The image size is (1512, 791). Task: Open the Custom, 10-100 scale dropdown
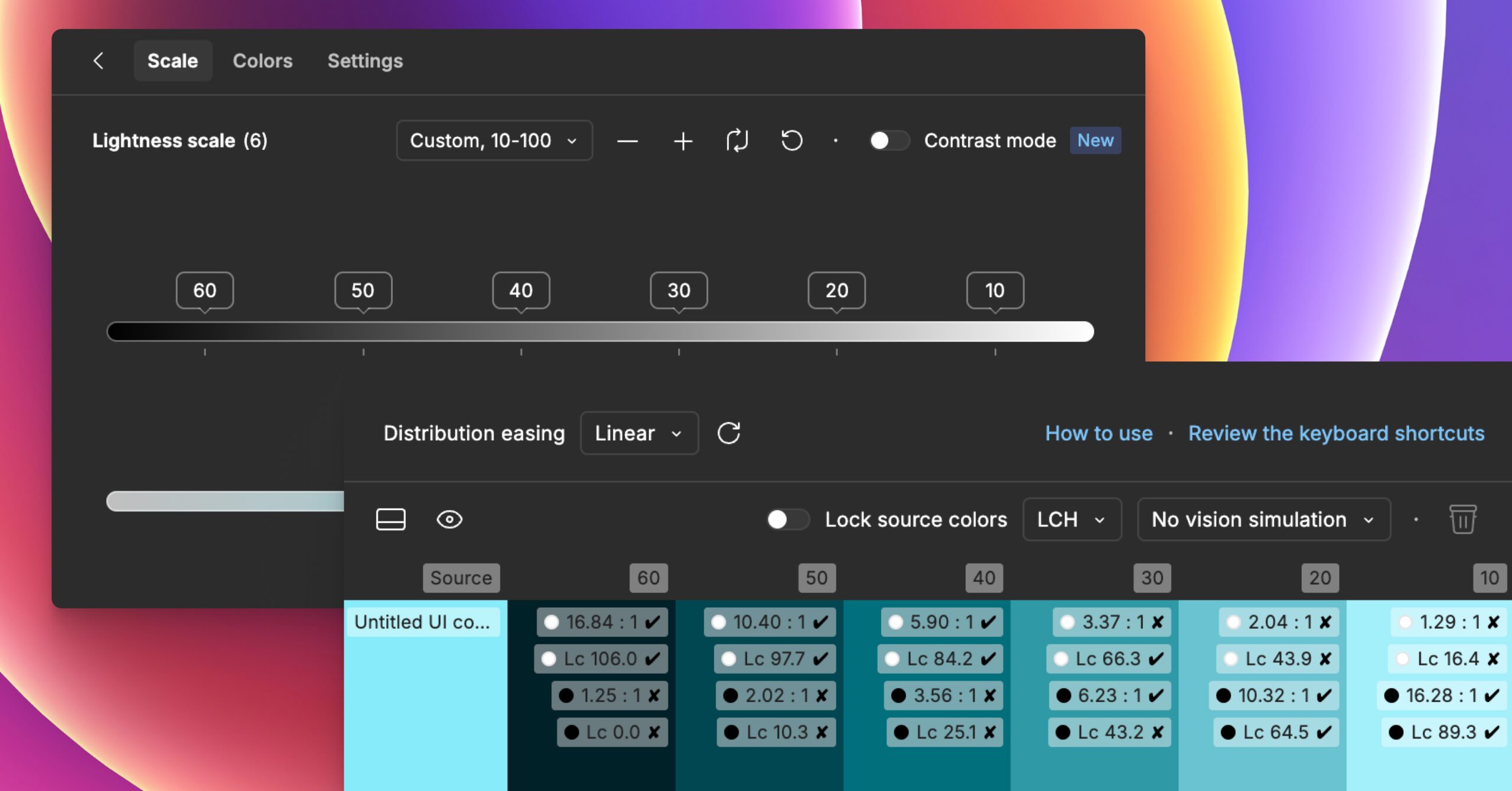[x=494, y=141]
